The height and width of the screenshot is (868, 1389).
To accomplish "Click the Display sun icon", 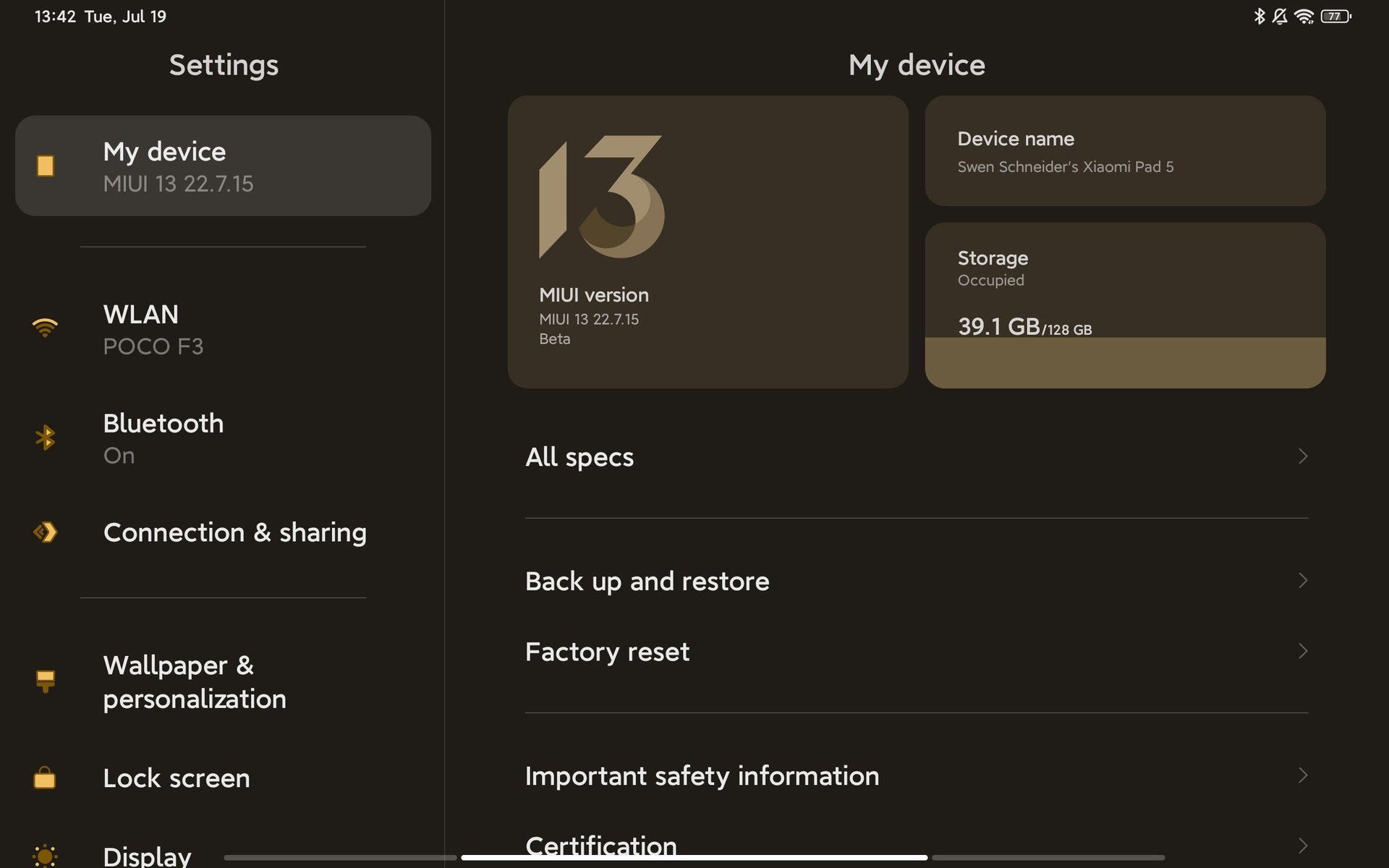I will [x=45, y=856].
